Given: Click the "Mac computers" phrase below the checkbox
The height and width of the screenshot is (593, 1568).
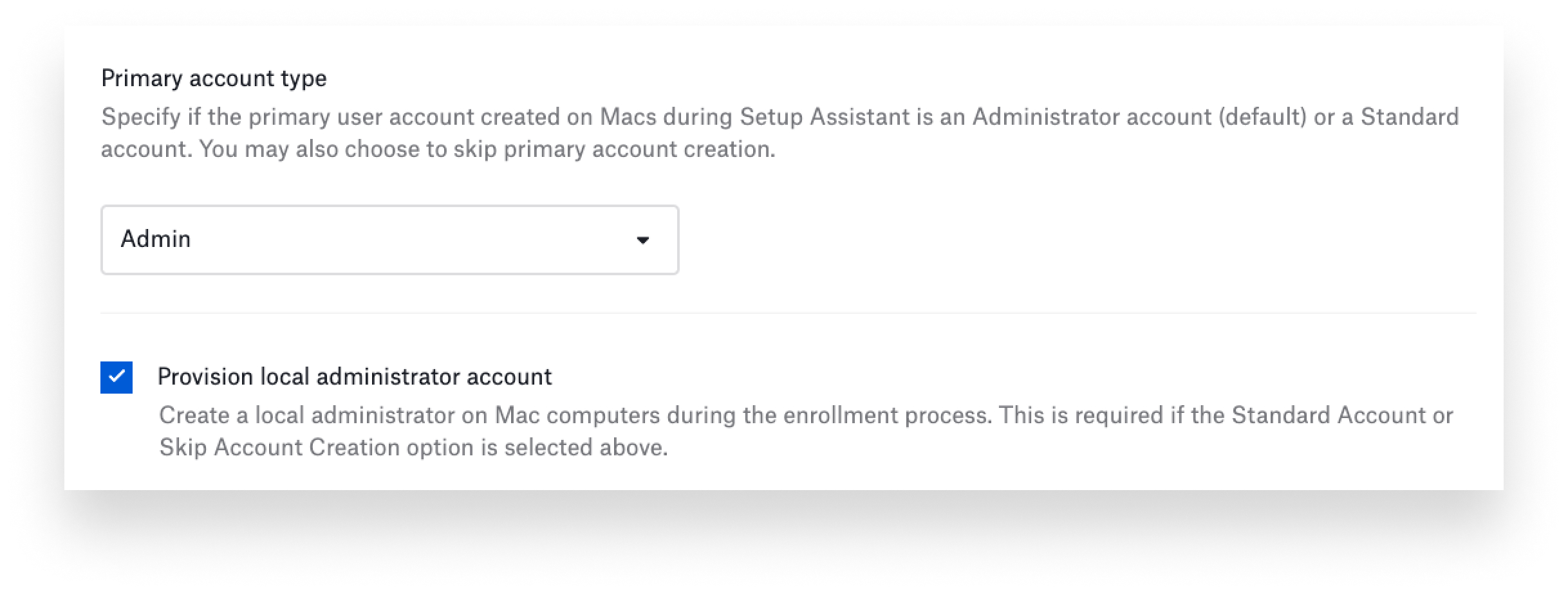Looking at the screenshot, I should click(577, 415).
